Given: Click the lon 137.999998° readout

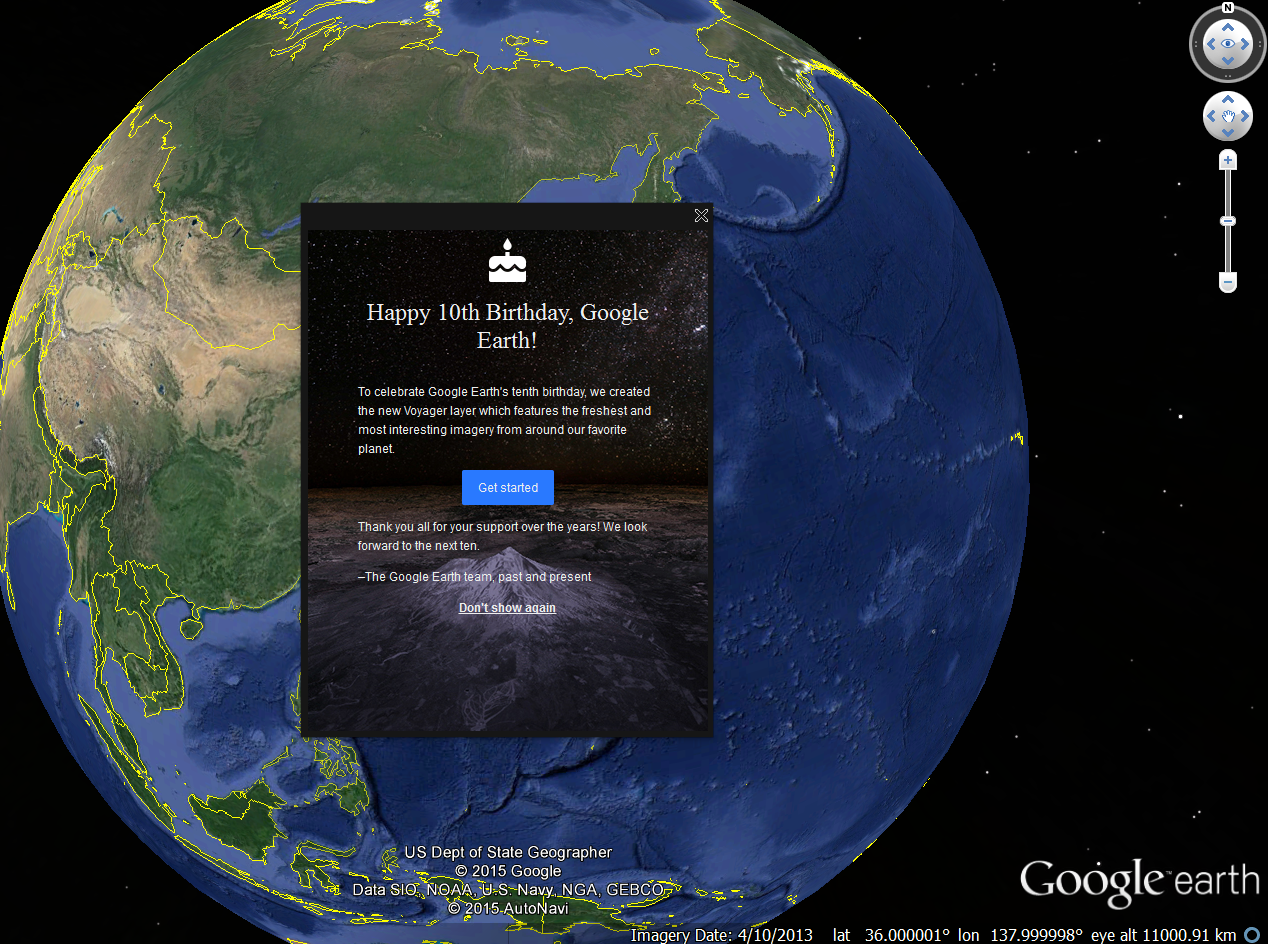Looking at the screenshot, I should point(1020,935).
